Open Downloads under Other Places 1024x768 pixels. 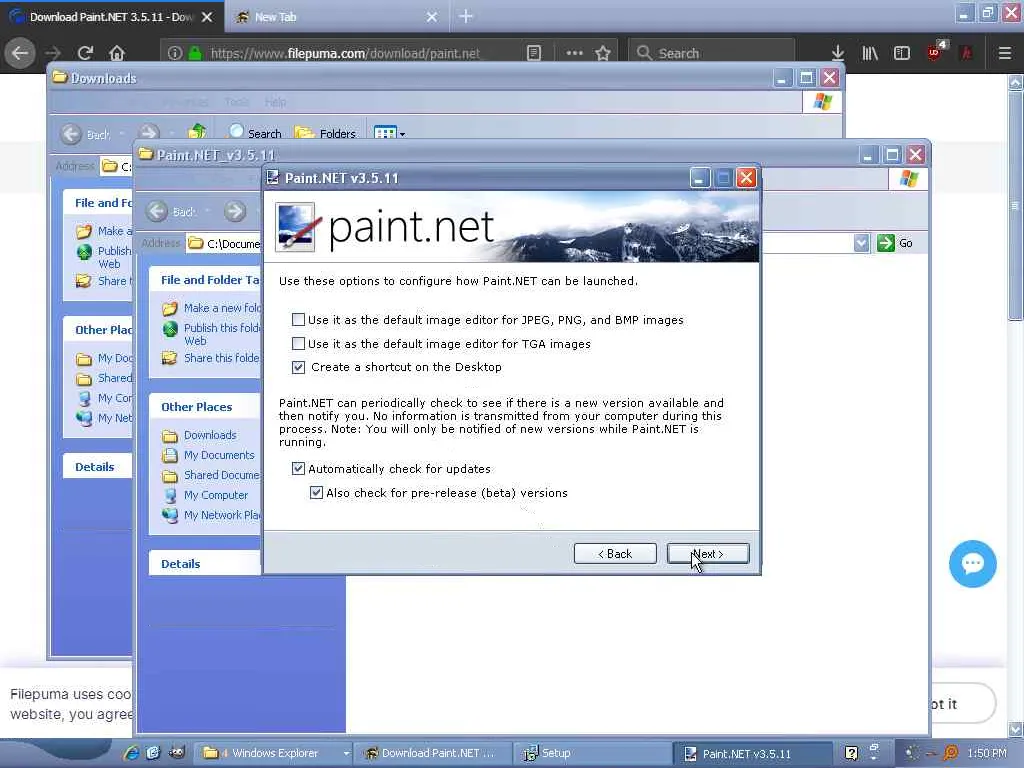tap(210, 435)
